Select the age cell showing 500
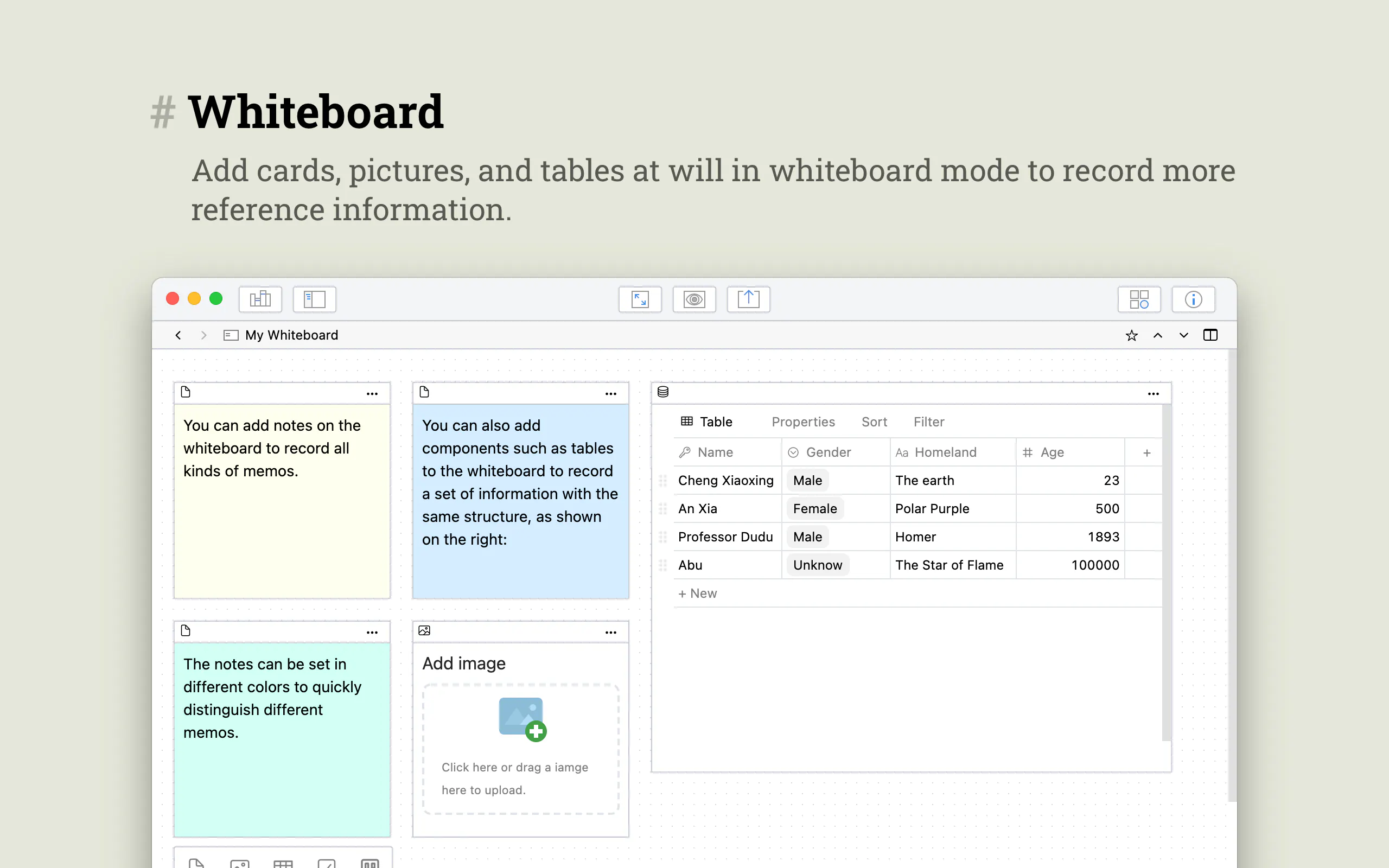Image resolution: width=1389 pixels, height=868 pixels. 1070,509
